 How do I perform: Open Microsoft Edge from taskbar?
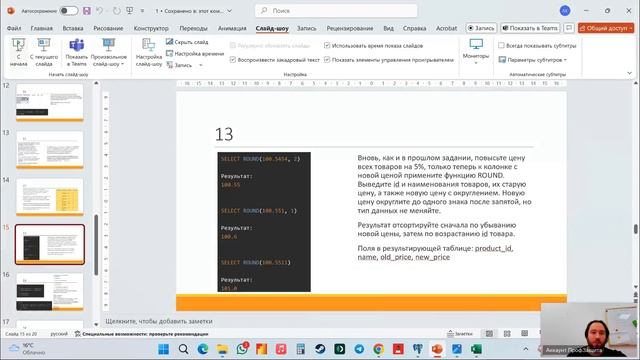pyautogui.click(x=203, y=349)
